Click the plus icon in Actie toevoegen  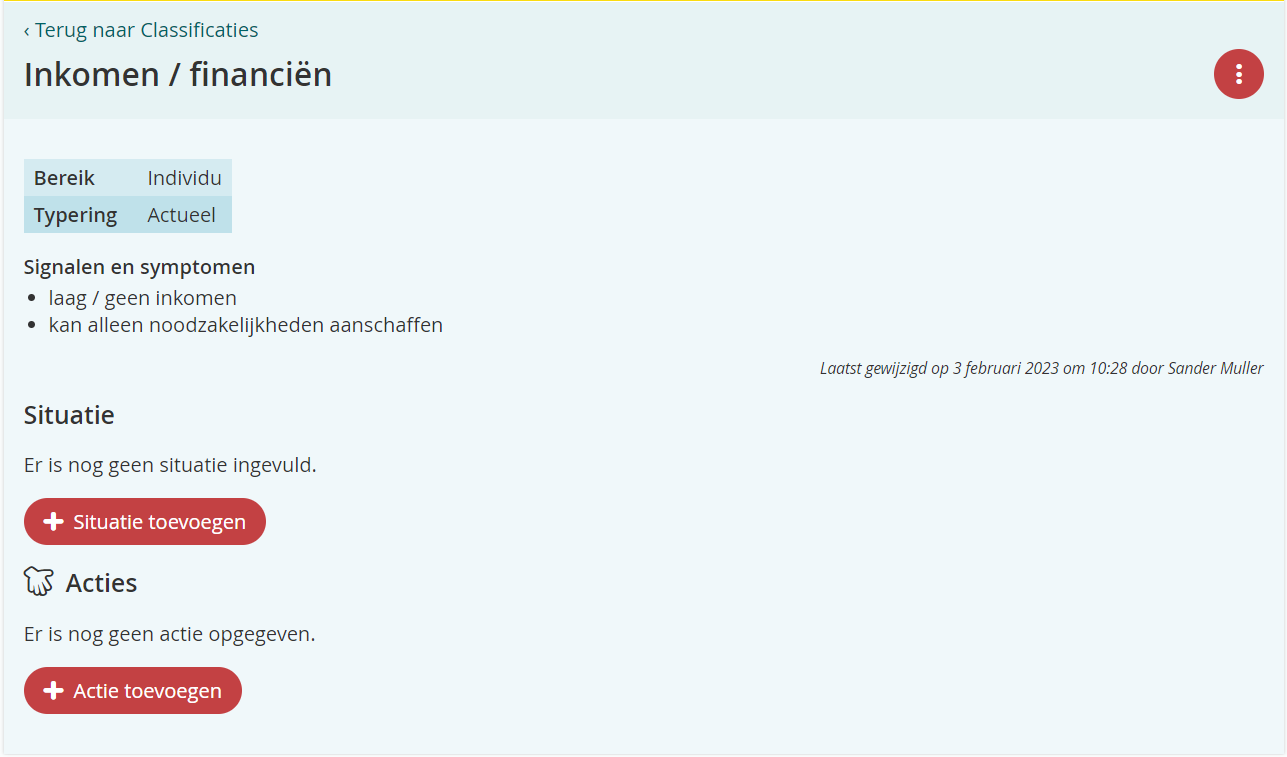tap(54, 691)
